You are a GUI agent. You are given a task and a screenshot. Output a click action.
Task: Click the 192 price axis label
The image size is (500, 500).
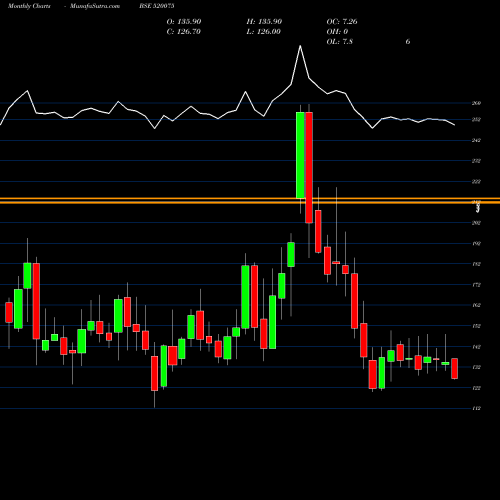476,244
